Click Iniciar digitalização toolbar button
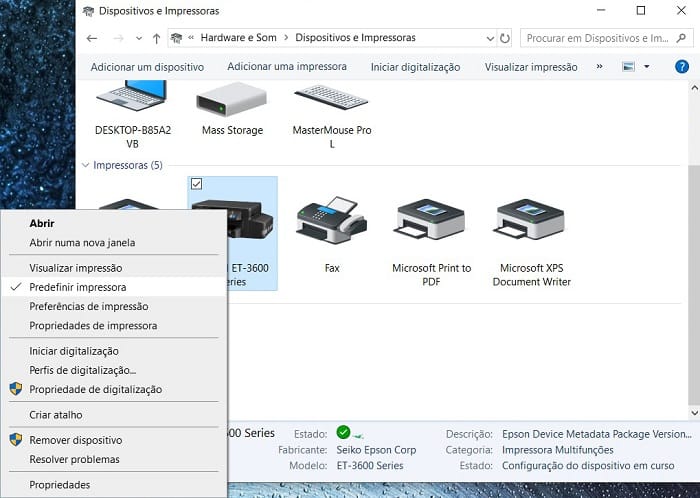 pos(415,67)
